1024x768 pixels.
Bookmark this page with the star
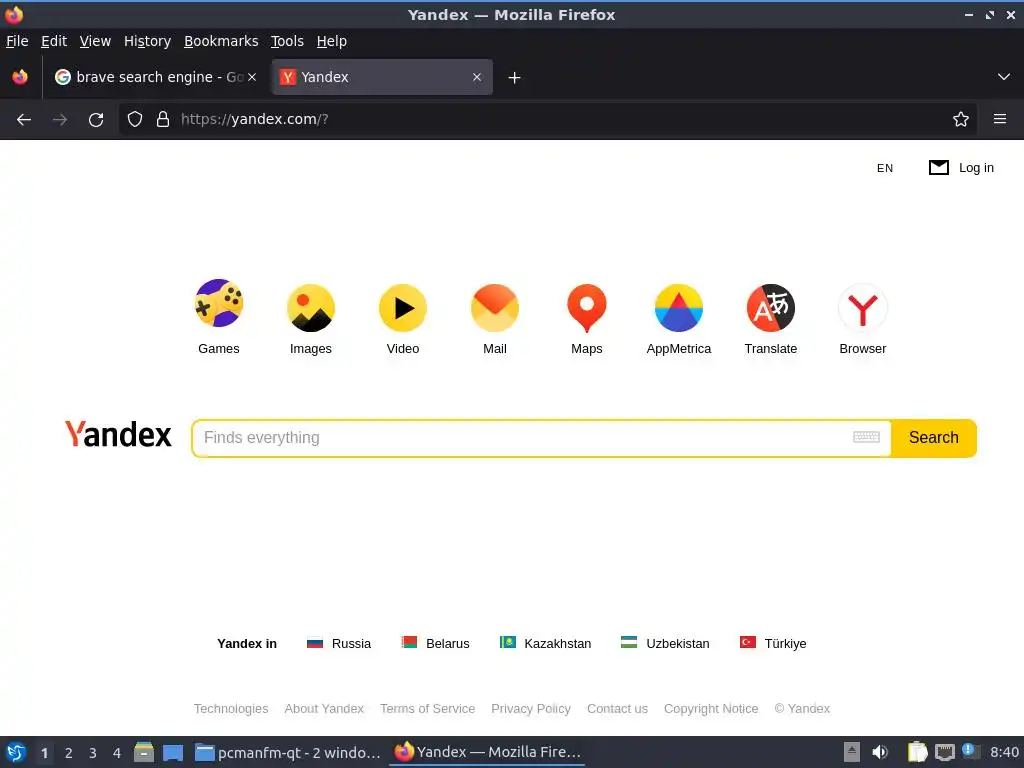961,120
